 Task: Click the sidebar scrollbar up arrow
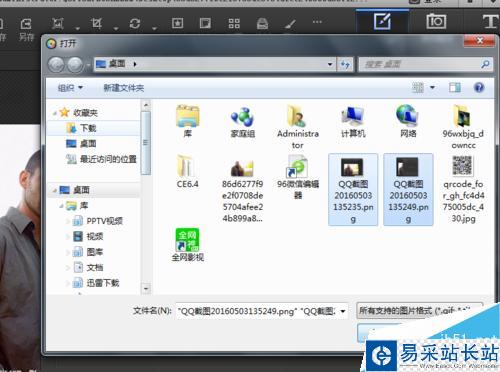tap(146, 105)
